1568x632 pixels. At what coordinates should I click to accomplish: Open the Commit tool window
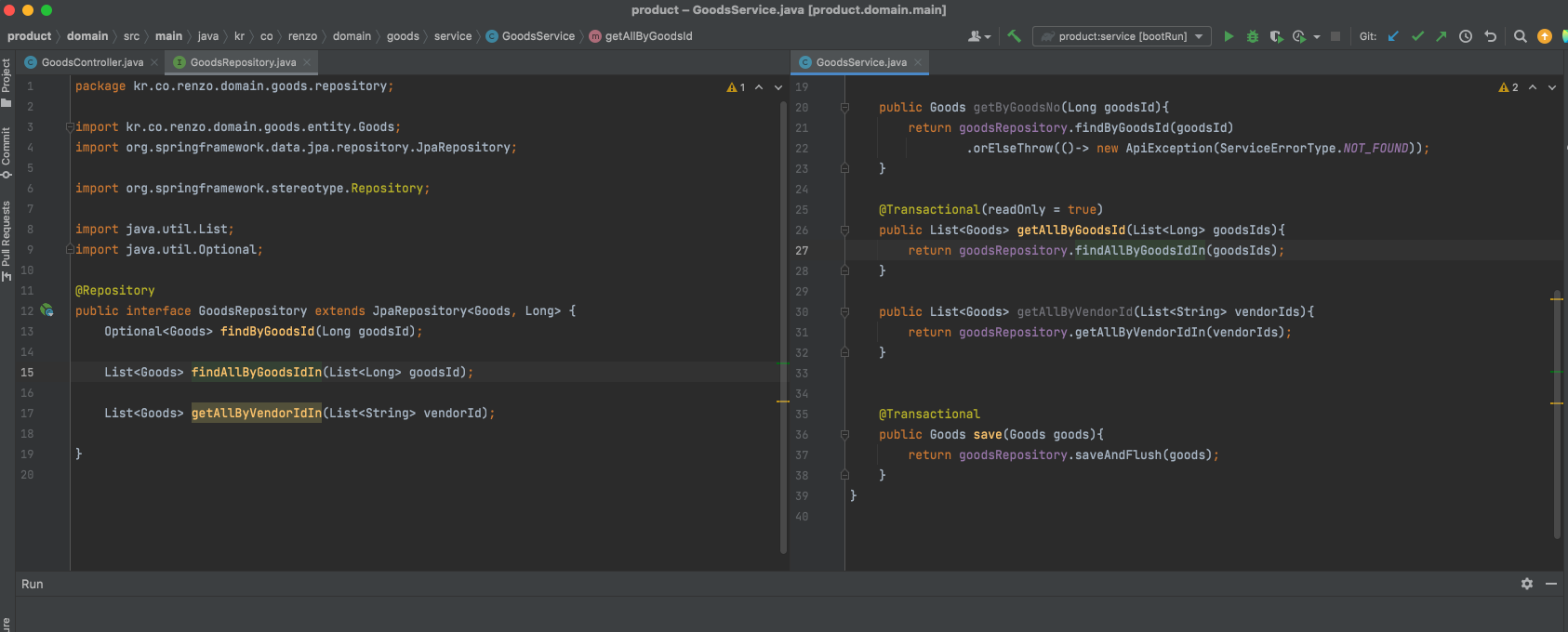[x=7, y=153]
